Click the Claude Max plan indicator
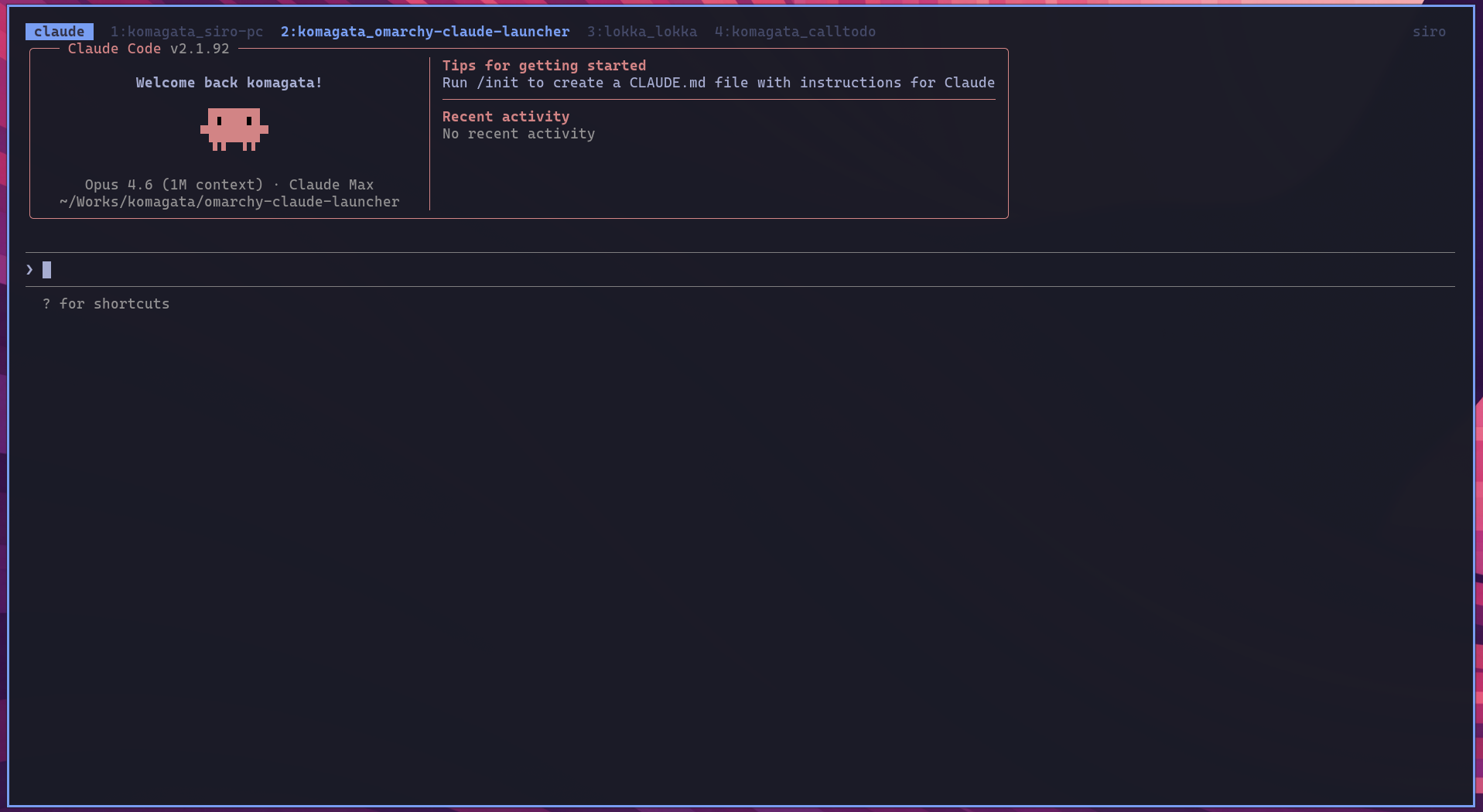 tap(331, 185)
